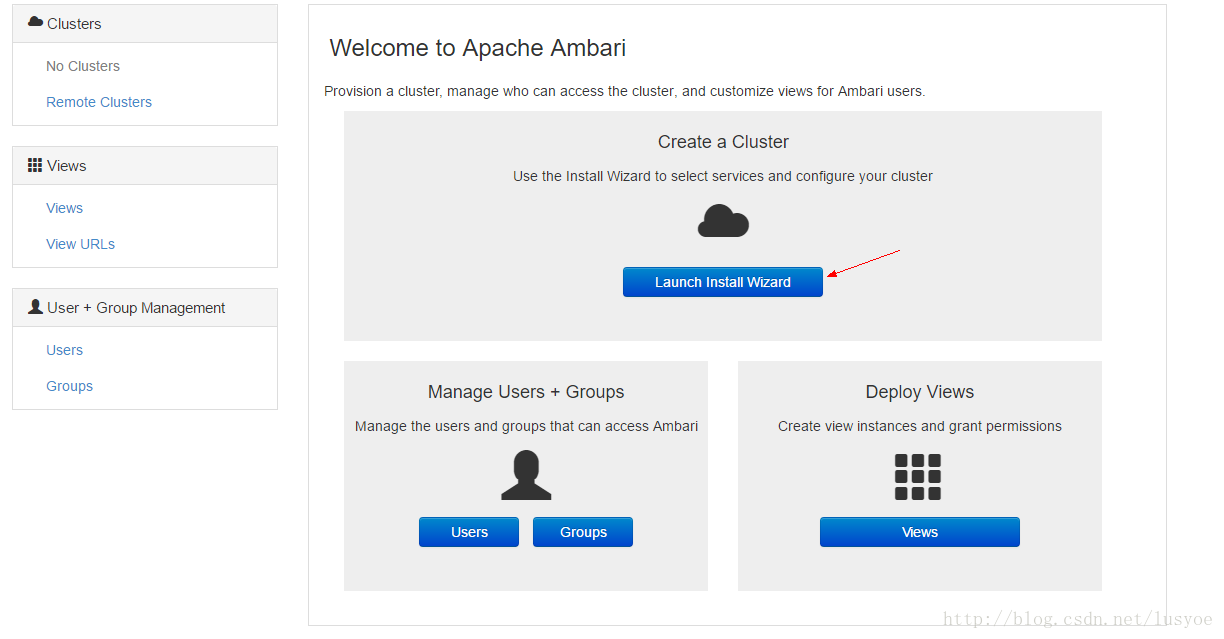Viewport: 1224px width, 639px height.
Task: Click the 'Use the Install Wizard' description text
Action: pyautogui.click(x=723, y=176)
